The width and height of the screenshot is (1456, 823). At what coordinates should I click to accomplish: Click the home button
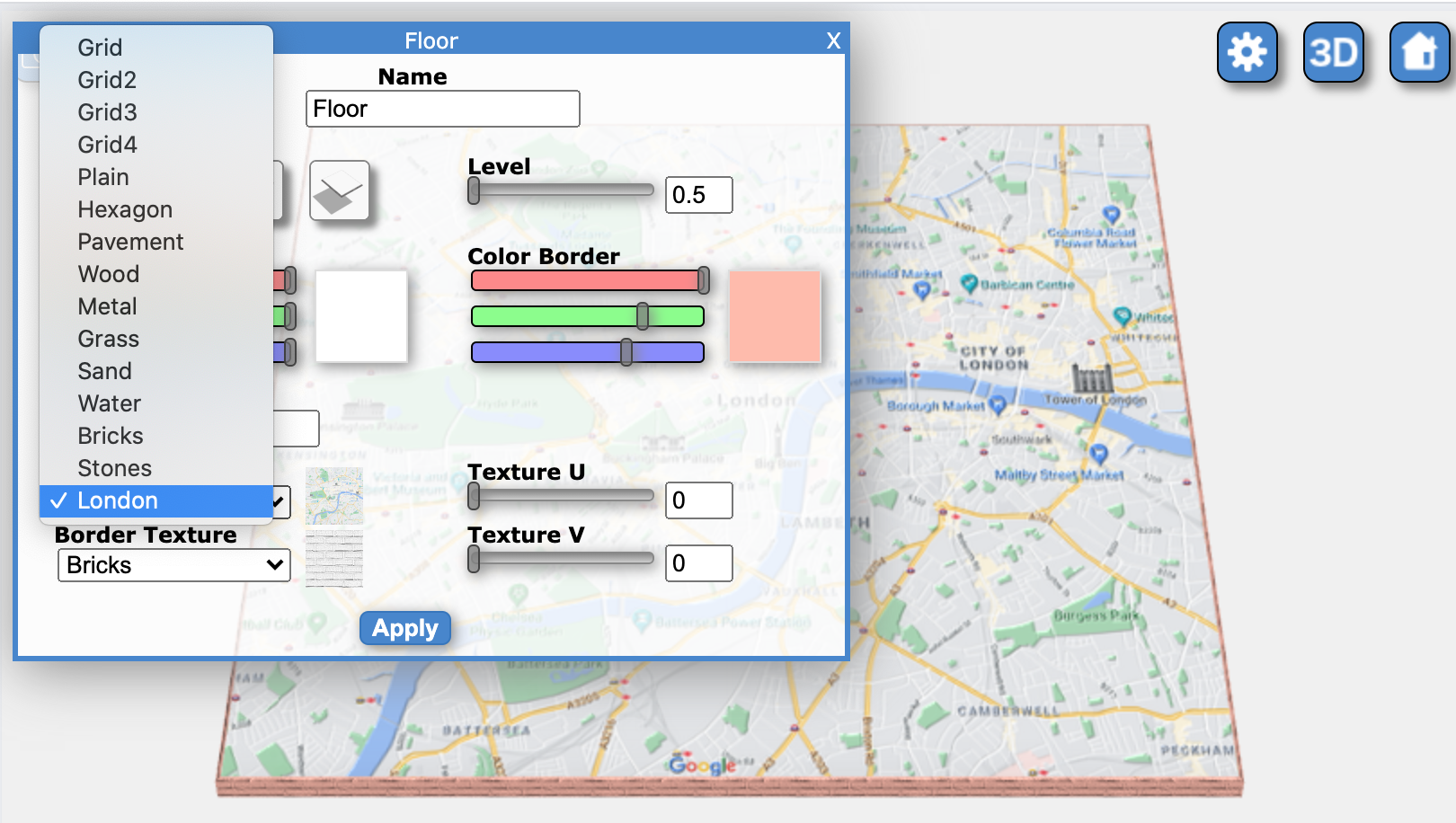pos(1419,52)
